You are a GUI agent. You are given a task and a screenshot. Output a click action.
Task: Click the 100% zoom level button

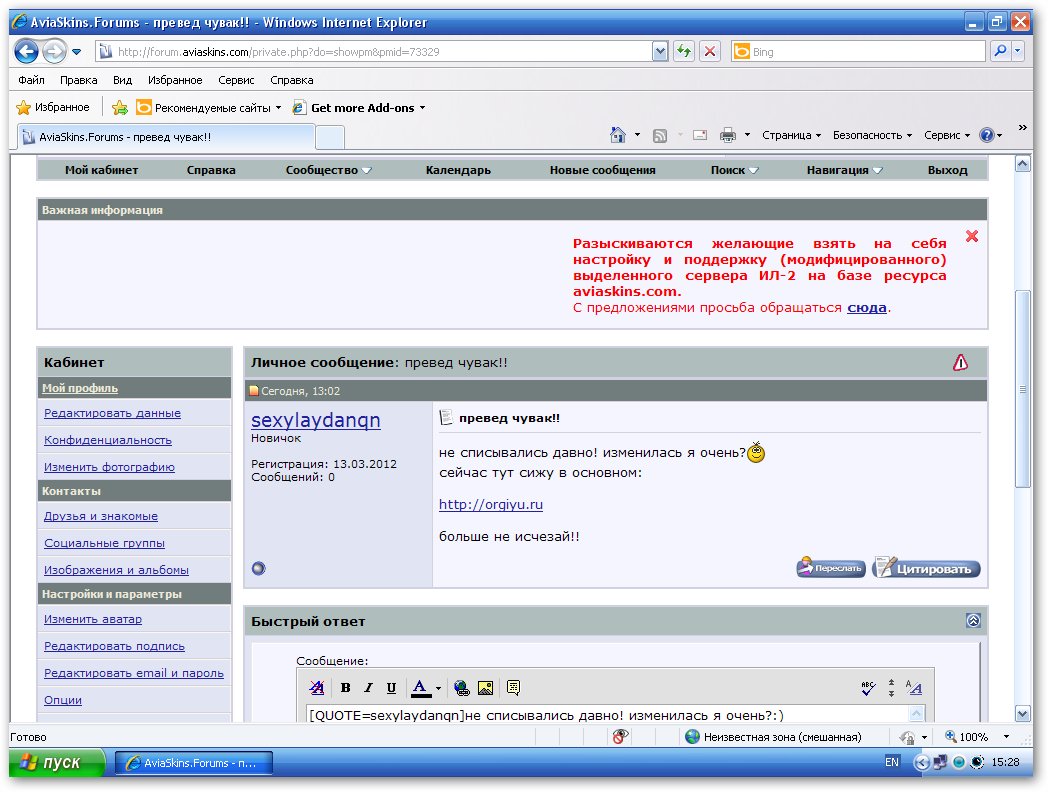(966, 737)
